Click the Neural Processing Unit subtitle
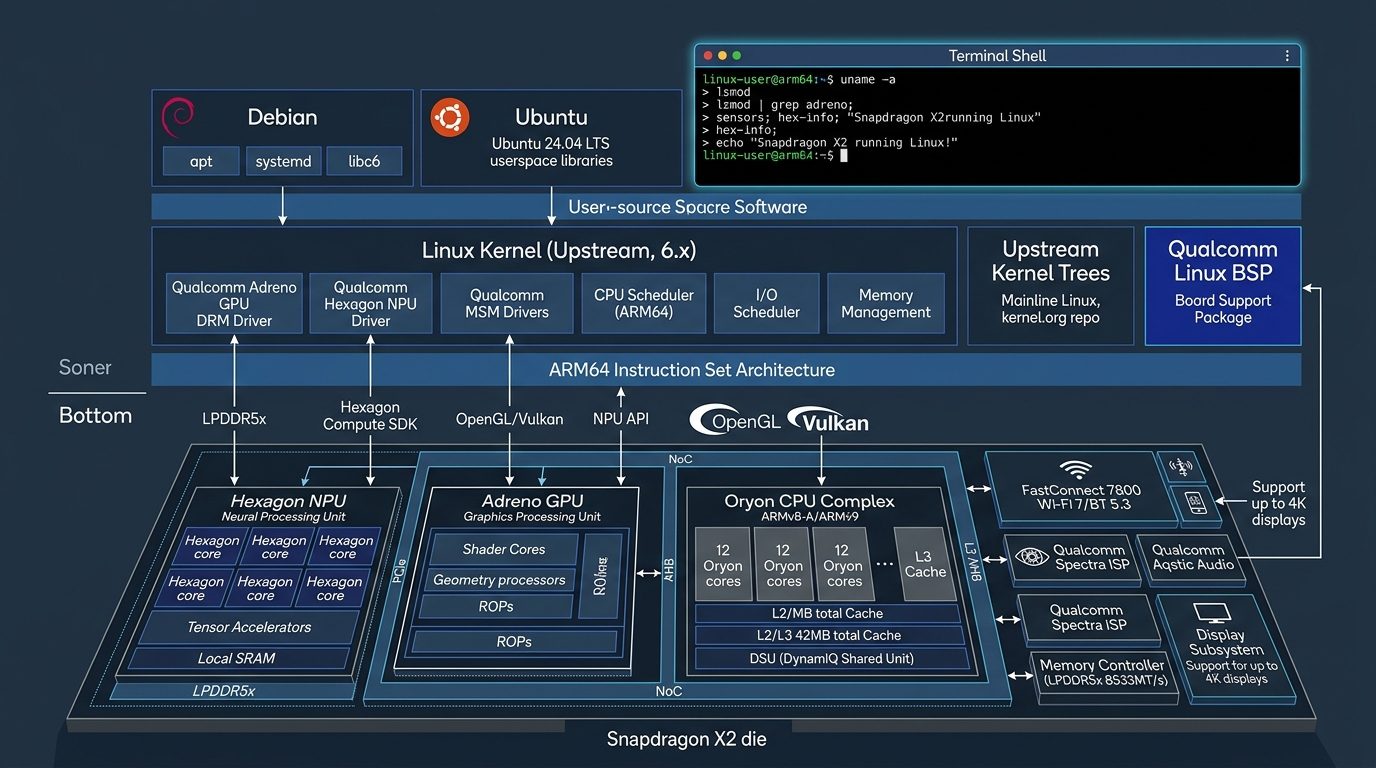The width and height of the screenshot is (1376, 768). pos(284,517)
